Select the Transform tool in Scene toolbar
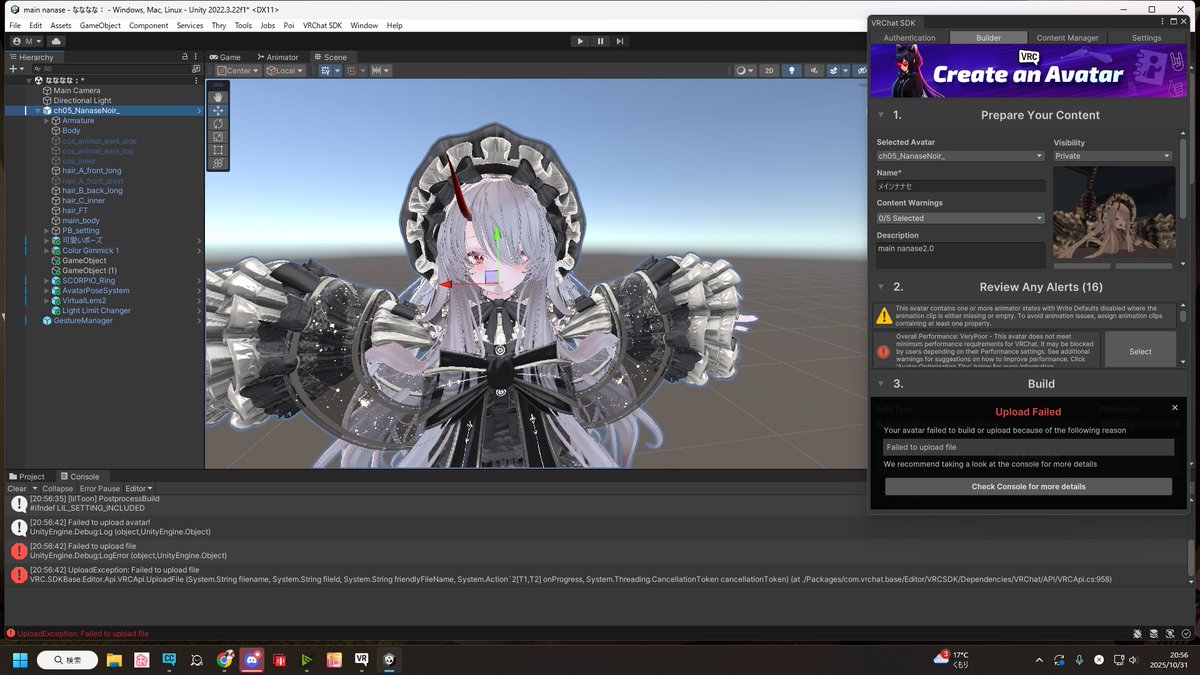Image resolution: width=1200 pixels, height=675 pixels. point(219,163)
